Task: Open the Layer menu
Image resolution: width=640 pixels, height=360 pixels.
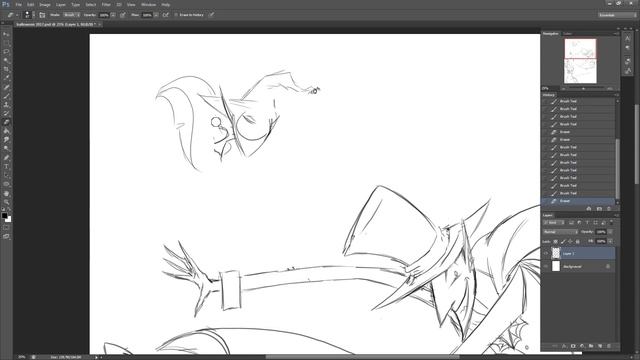Action: (60, 4)
